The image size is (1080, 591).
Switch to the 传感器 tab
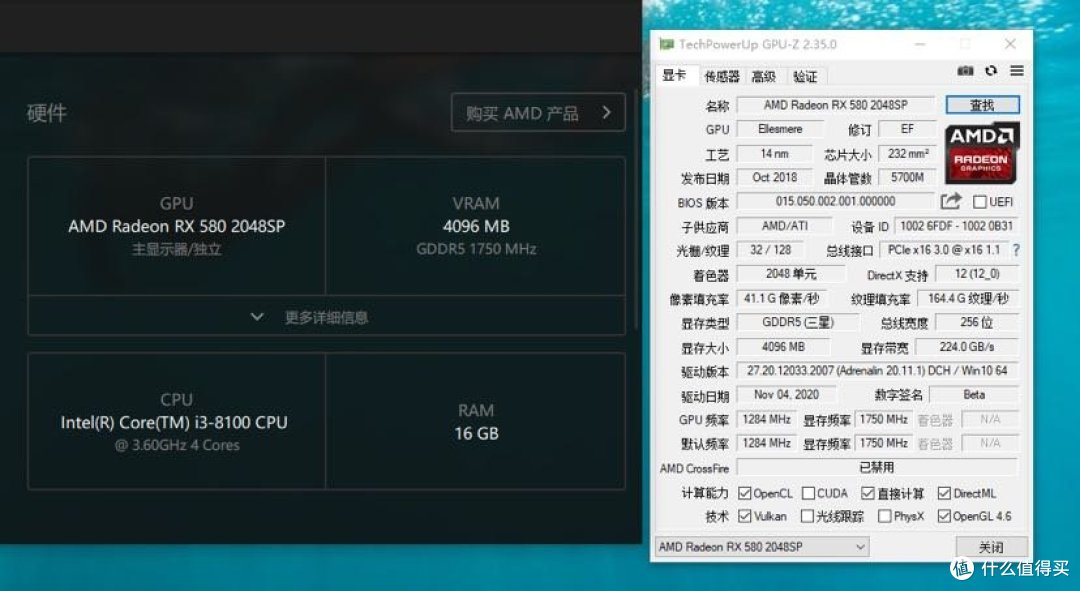722,76
